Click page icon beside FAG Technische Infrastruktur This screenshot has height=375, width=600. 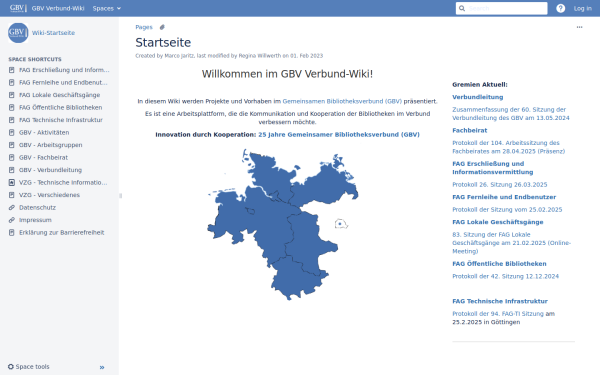coord(11,120)
